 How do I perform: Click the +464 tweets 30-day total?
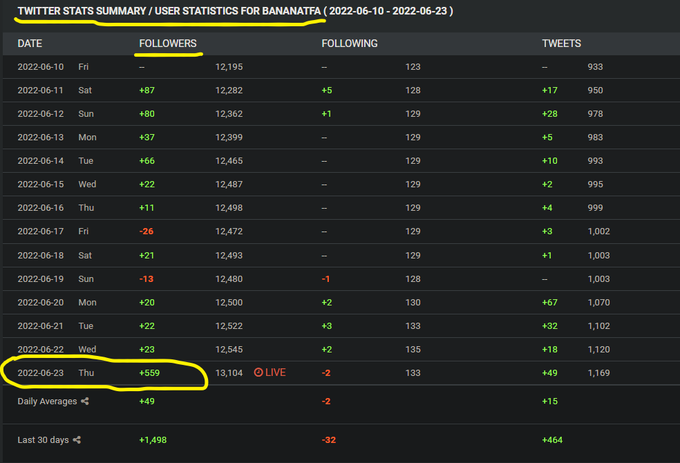tap(552, 440)
